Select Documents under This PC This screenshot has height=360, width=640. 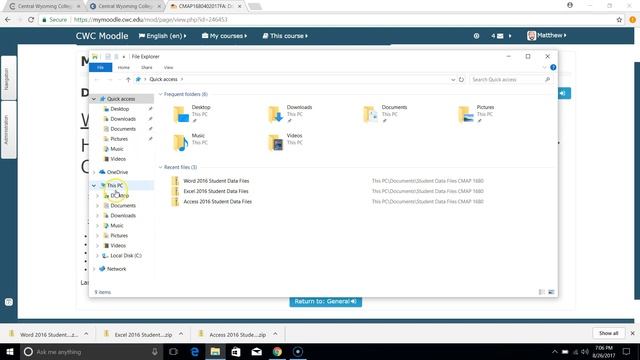123,206
